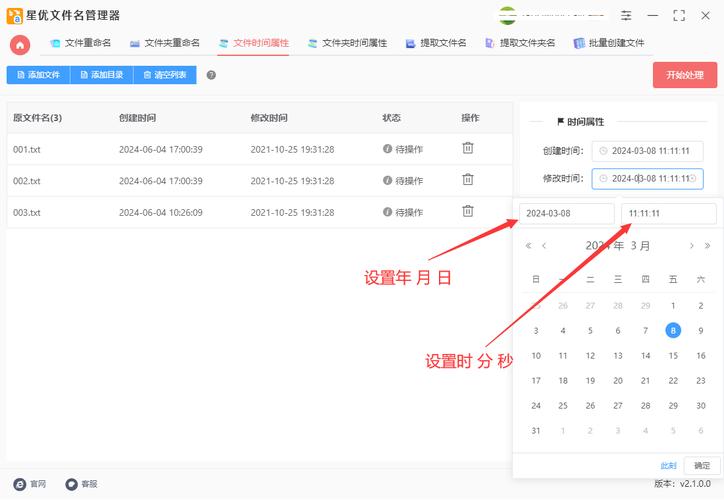Go to previous year in calendar
Viewport: 724px width, 500px height.
528,246
